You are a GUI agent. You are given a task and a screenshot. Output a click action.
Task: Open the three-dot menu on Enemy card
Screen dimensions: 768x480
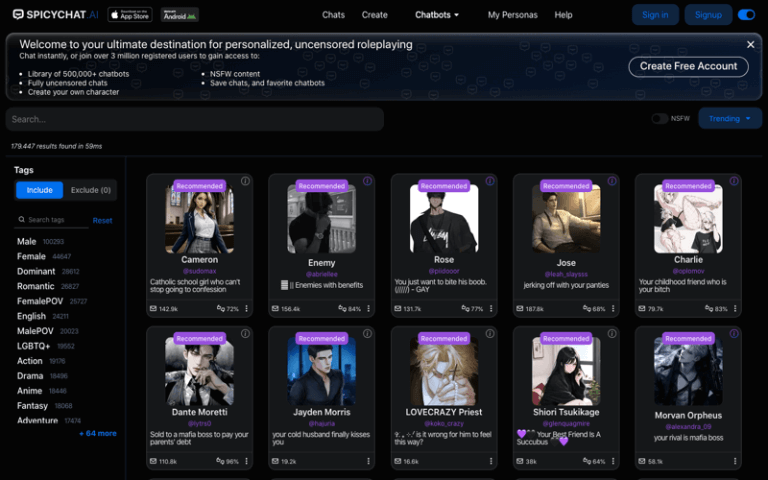tap(367, 308)
